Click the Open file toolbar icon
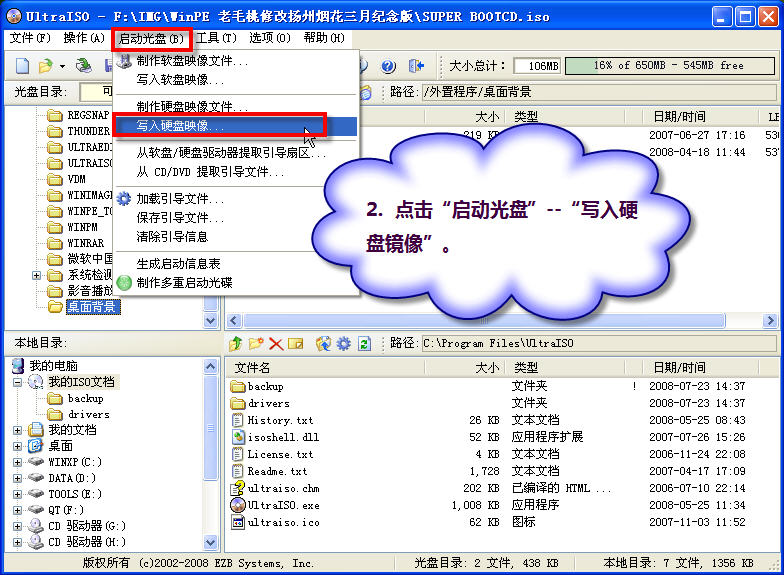 click(45, 66)
